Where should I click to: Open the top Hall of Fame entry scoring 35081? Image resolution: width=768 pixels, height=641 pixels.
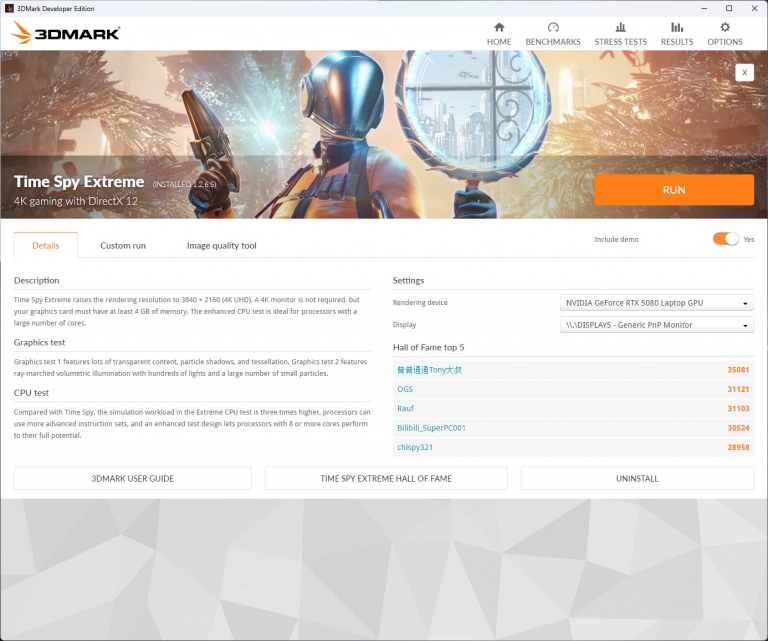[429, 370]
